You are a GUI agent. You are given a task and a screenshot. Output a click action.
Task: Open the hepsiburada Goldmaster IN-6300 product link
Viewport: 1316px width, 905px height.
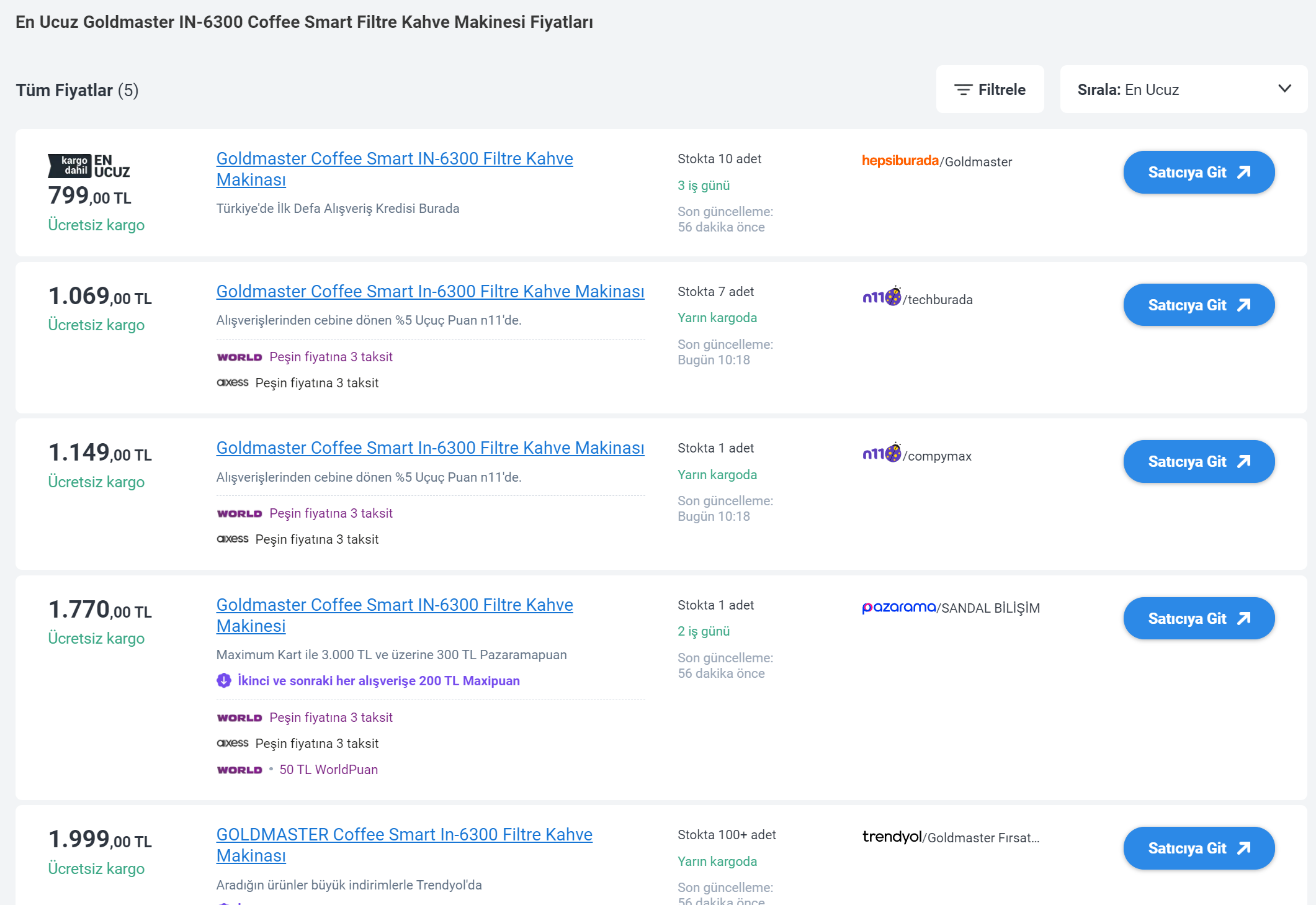point(395,169)
